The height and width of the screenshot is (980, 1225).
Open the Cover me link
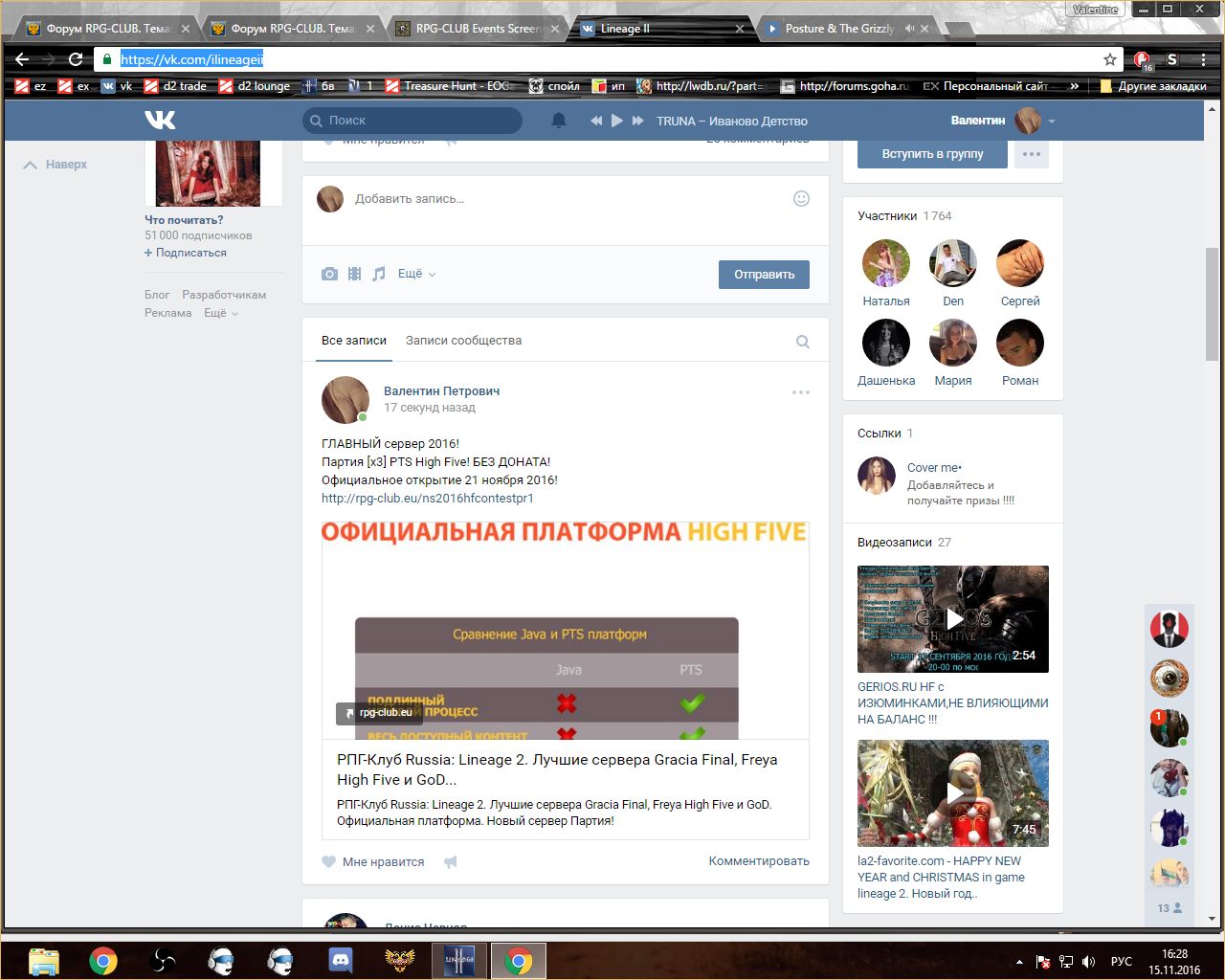(934, 468)
